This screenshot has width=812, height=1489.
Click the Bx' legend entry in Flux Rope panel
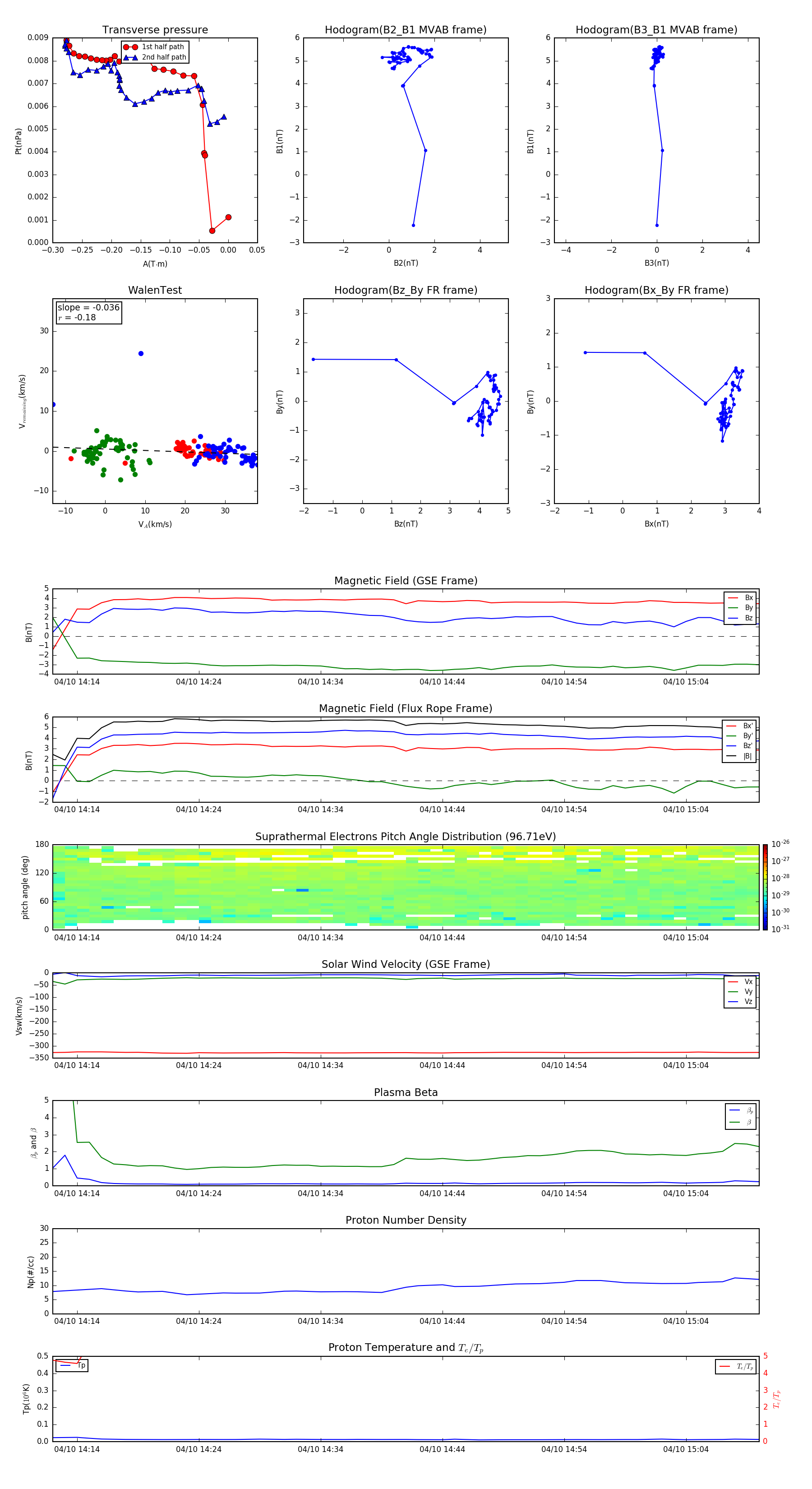(x=740, y=726)
